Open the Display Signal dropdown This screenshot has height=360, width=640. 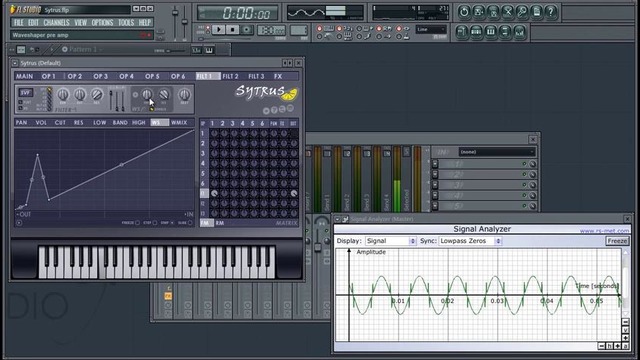pos(390,241)
